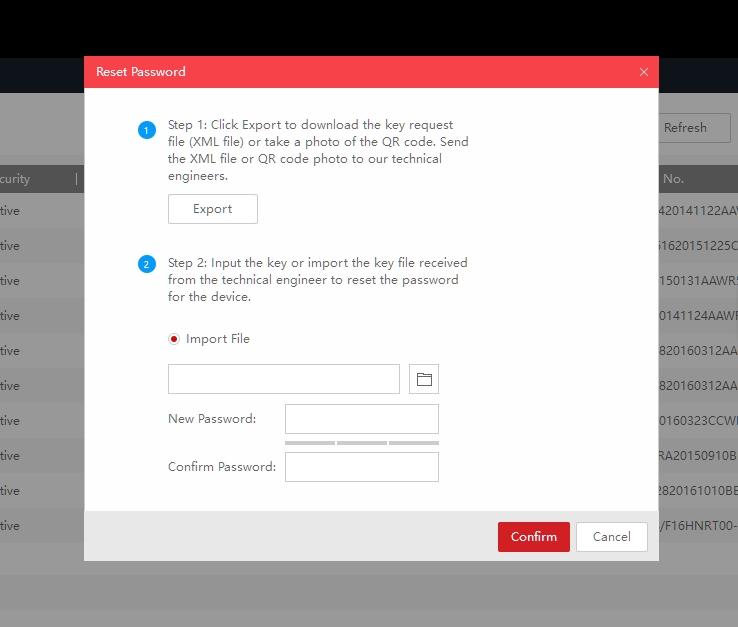
Task: Click the step 2 number badge
Action: [x=147, y=264]
